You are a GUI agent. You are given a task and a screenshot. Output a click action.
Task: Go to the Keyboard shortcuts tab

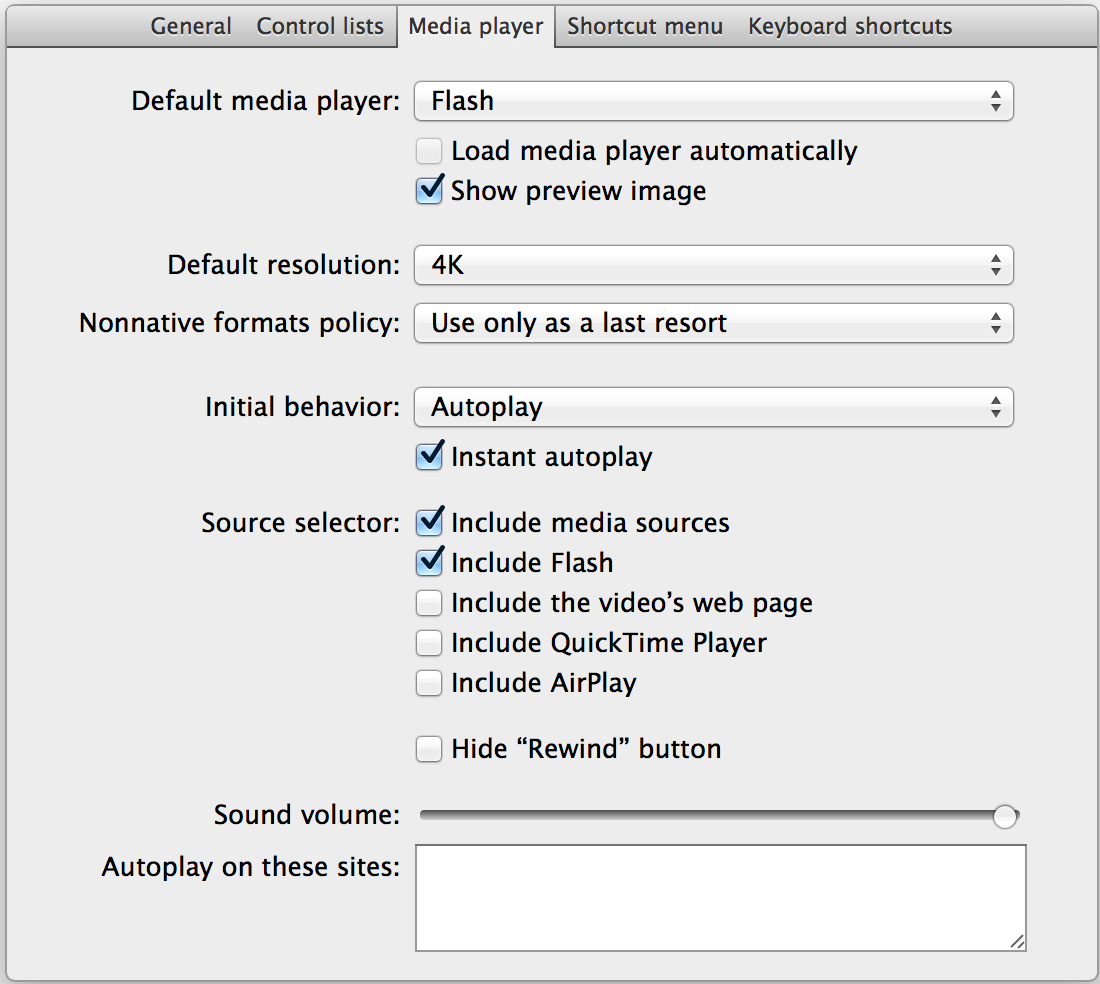[x=850, y=26]
